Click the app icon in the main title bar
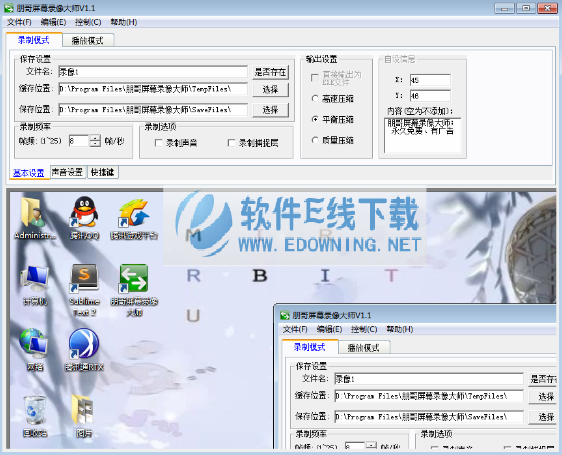Image resolution: width=562 pixels, height=455 pixels. [x=9, y=8]
